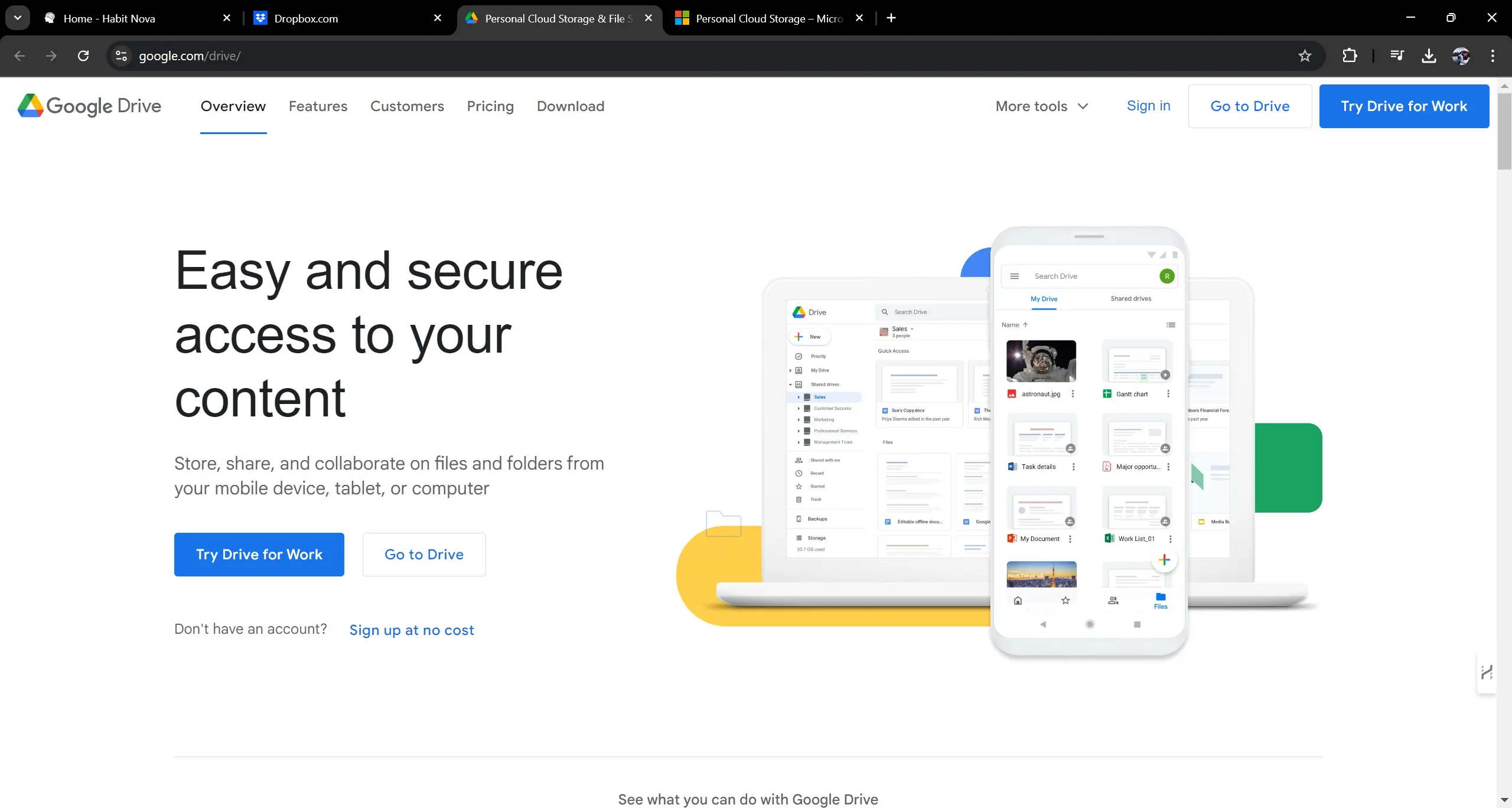Open the browser Extensions menu
This screenshot has width=1512, height=808.
pos(1350,56)
